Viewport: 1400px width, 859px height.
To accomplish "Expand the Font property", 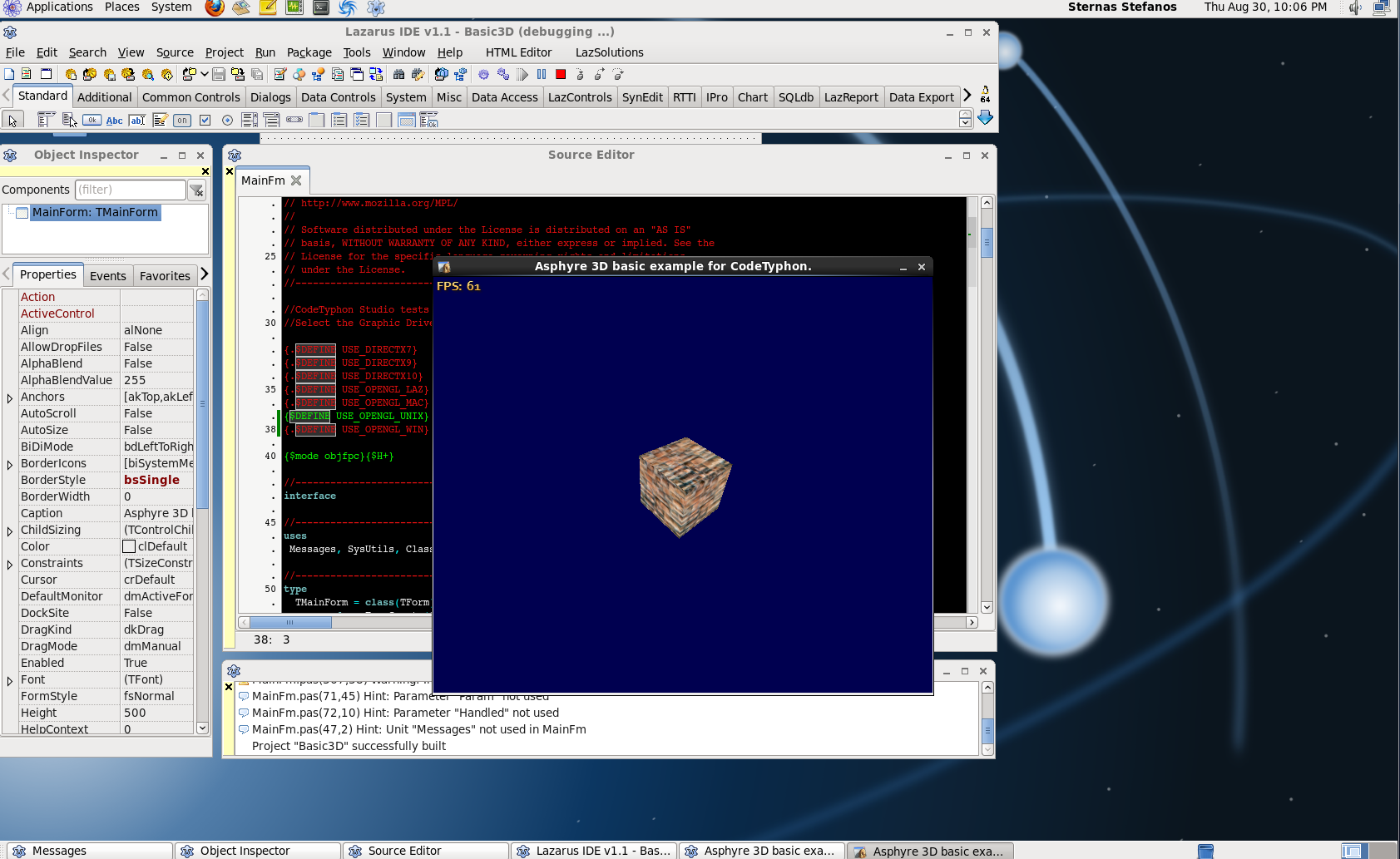I will [10, 680].
